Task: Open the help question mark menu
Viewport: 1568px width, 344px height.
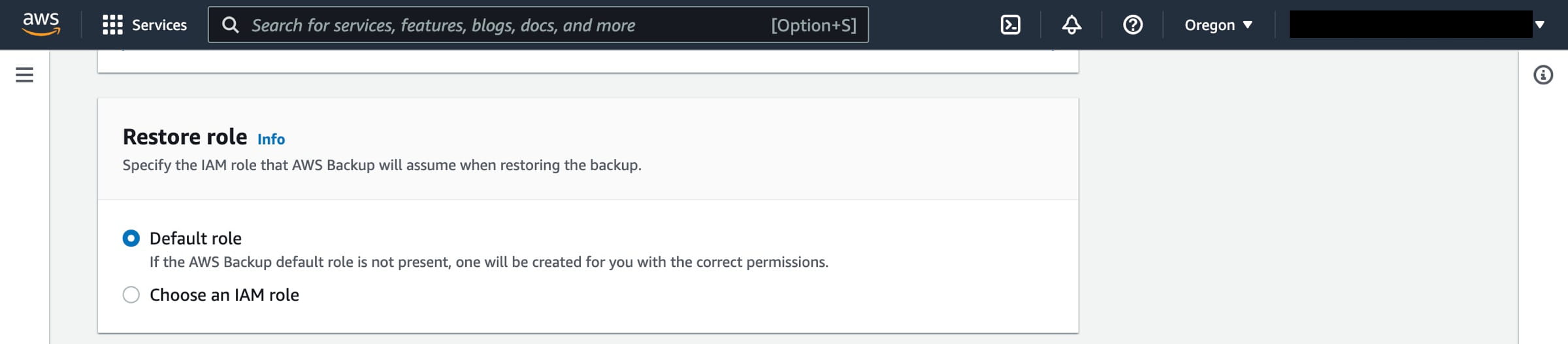Action: pyautogui.click(x=1132, y=25)
